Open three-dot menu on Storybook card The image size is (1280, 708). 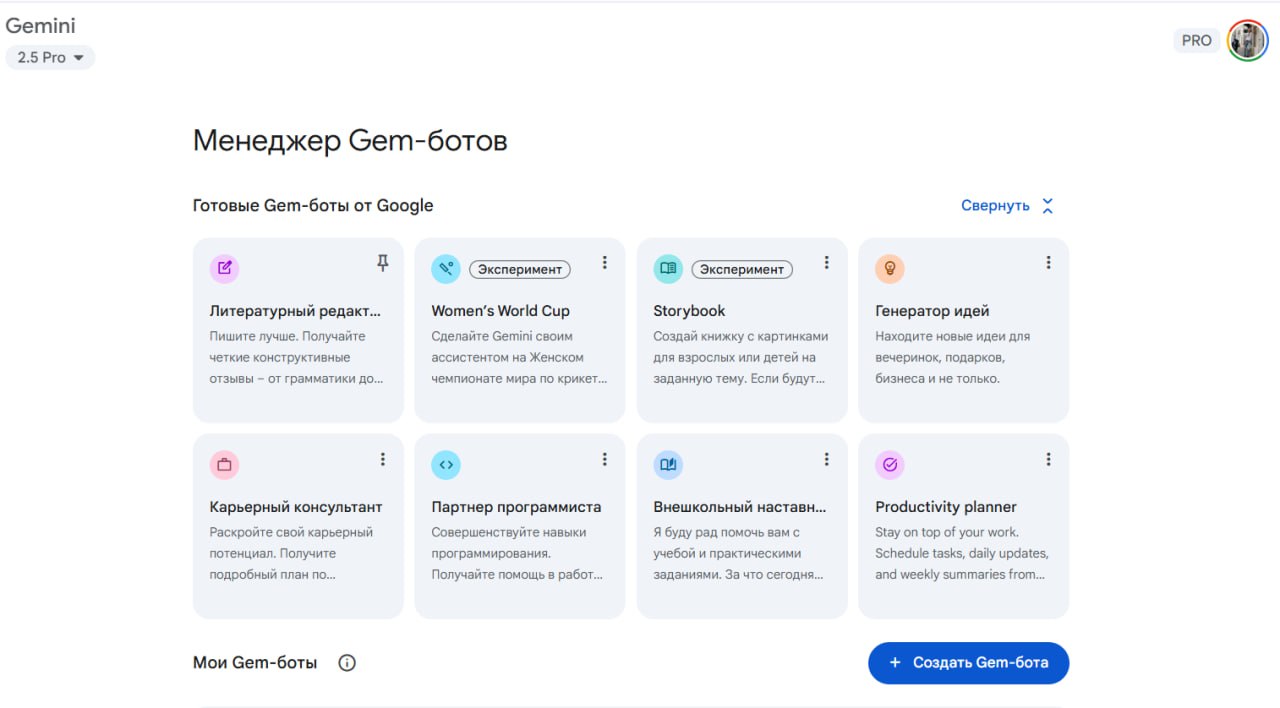coord(826,263)
